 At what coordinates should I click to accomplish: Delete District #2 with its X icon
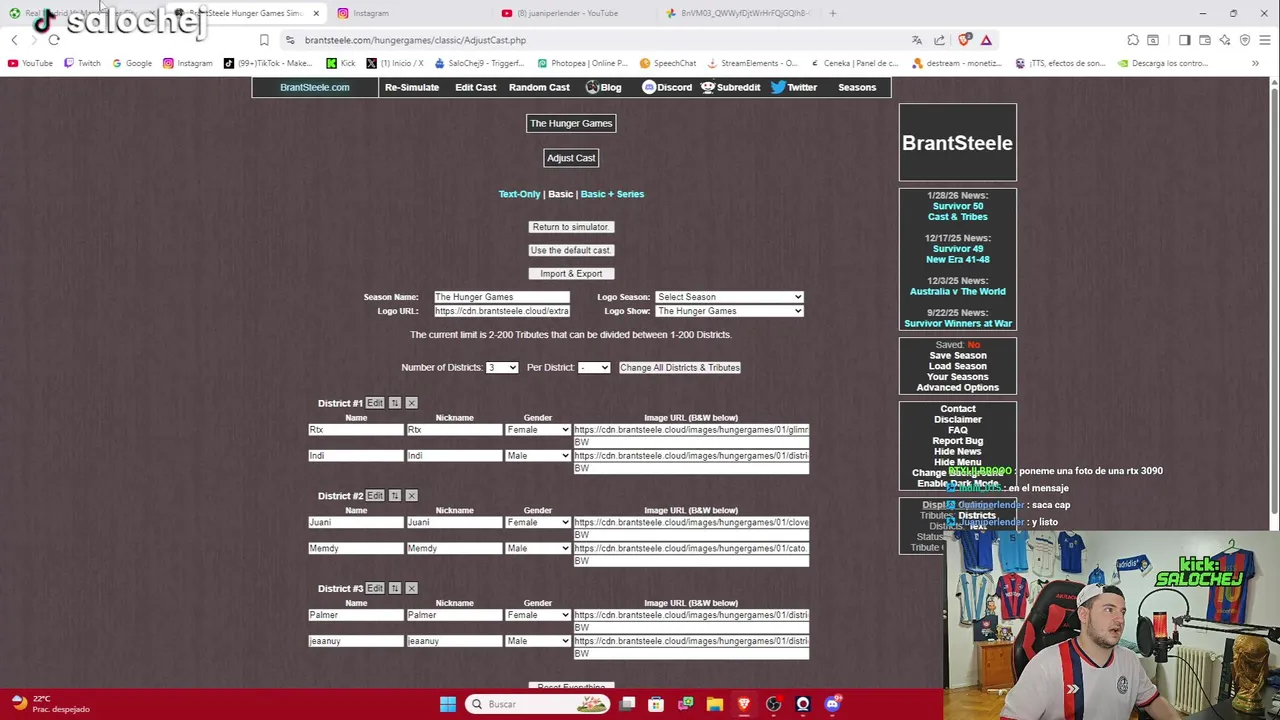(411, 496)
